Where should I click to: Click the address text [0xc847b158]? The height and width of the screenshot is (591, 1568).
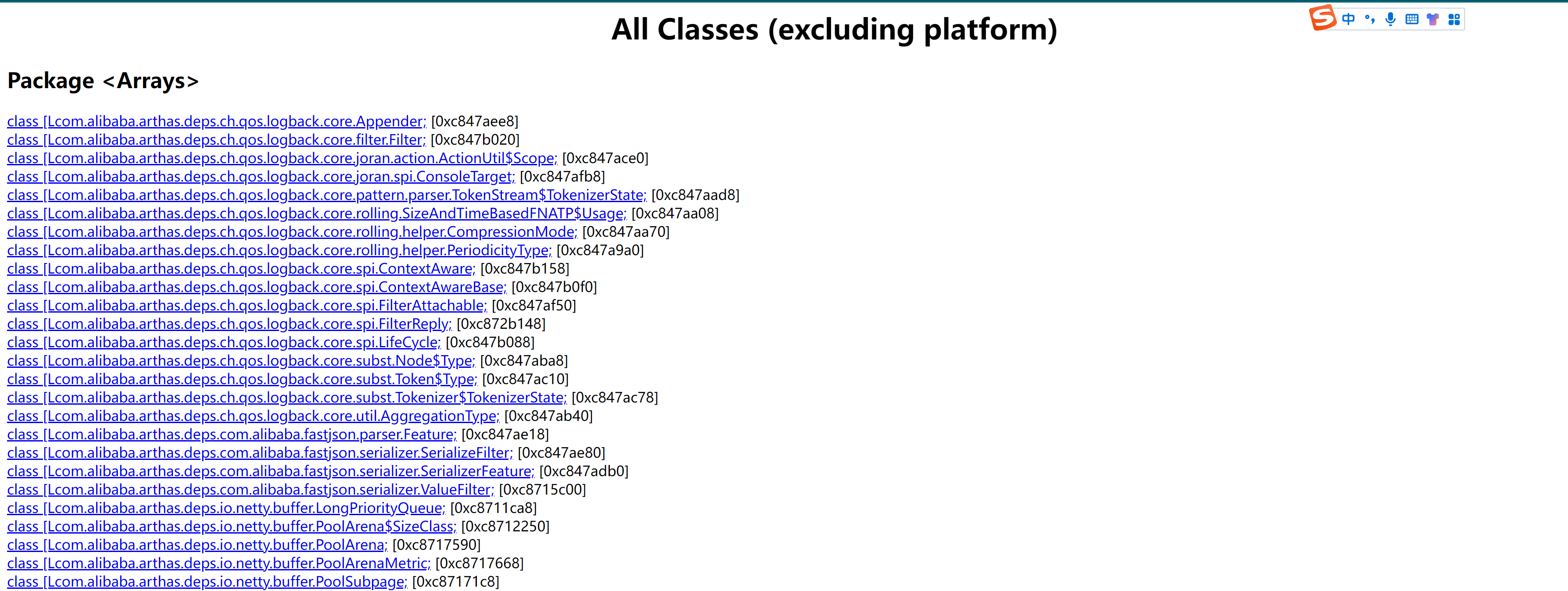tap(525, 269)
